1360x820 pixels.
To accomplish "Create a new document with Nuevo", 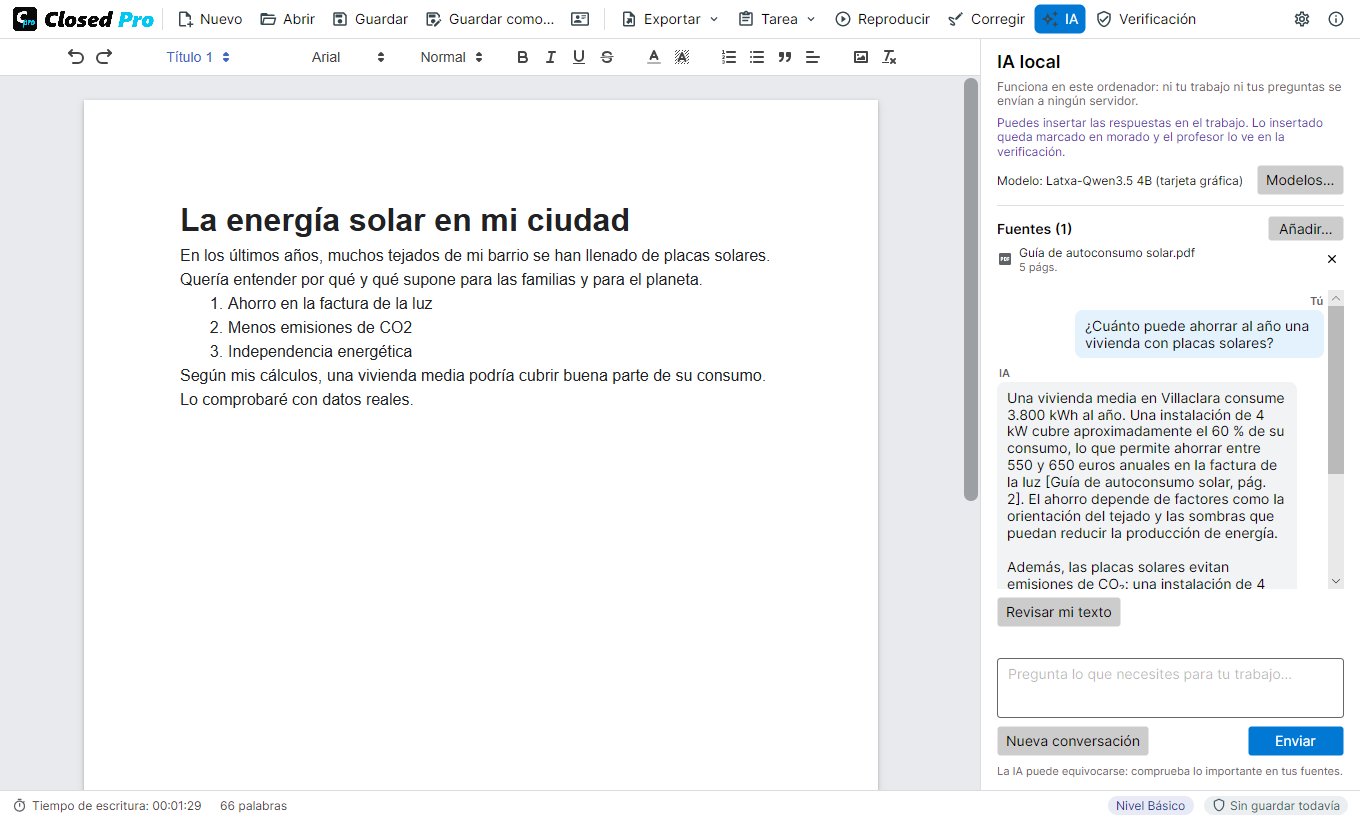I will pos(210,19).
